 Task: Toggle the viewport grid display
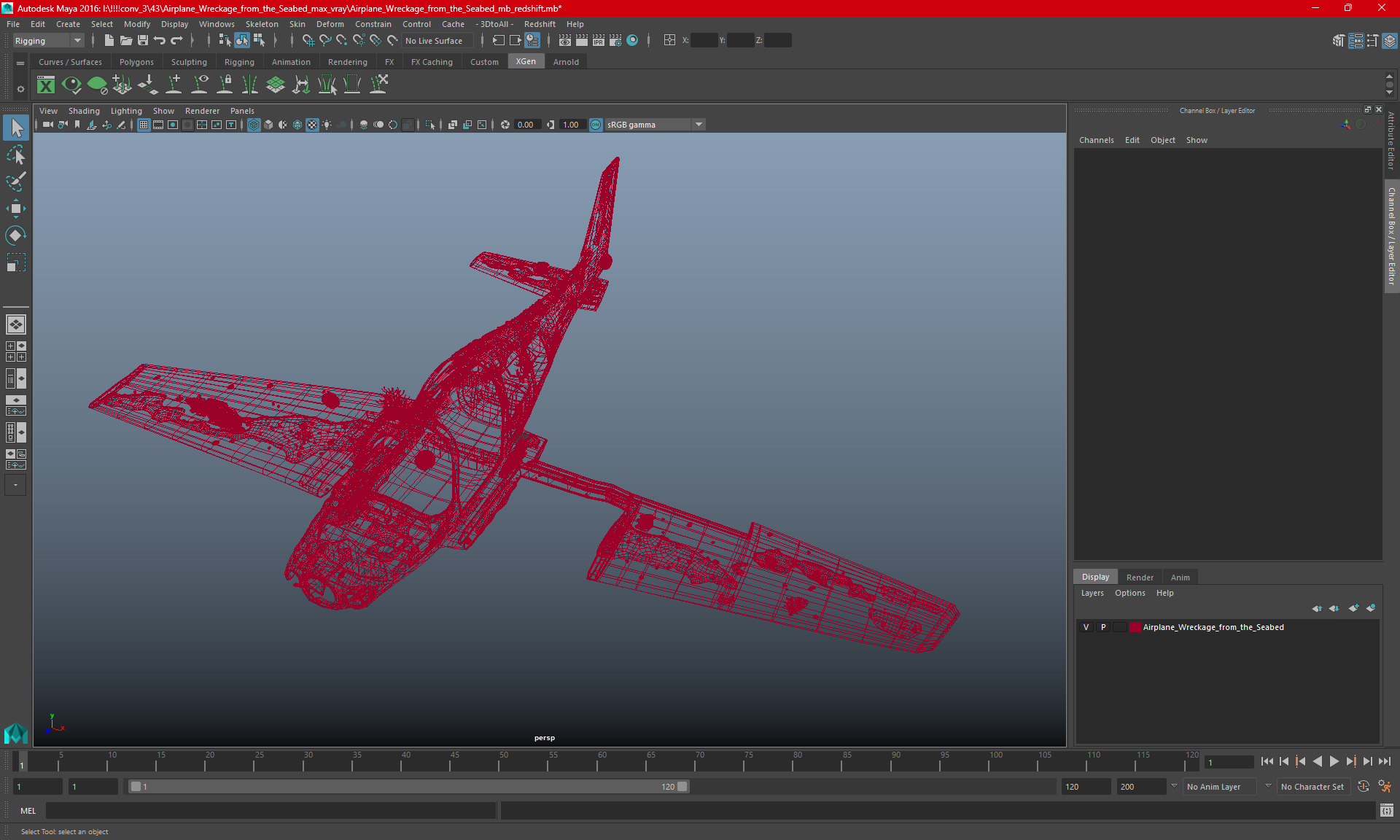(144, 125)
